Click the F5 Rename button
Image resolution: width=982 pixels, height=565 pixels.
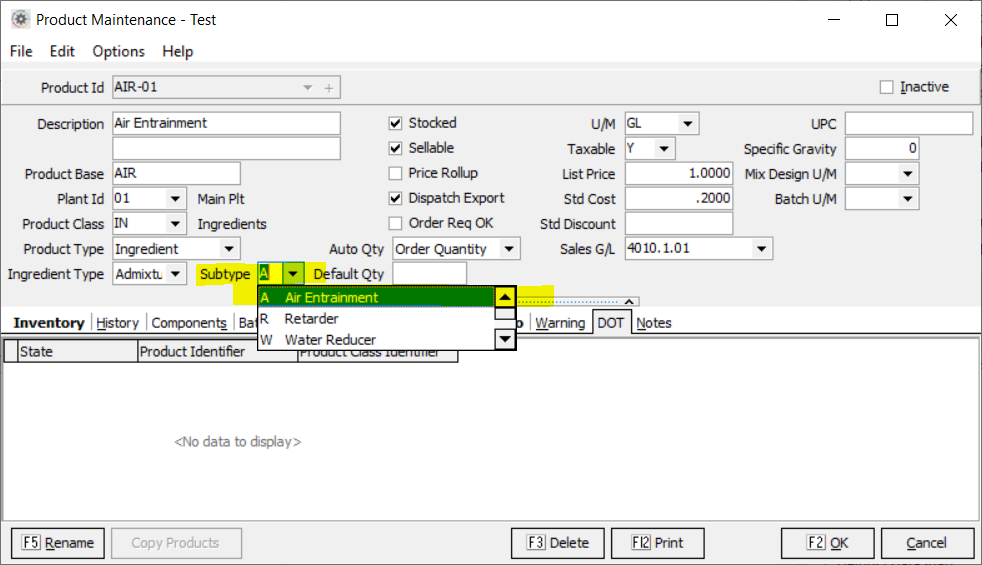(59, 543)
